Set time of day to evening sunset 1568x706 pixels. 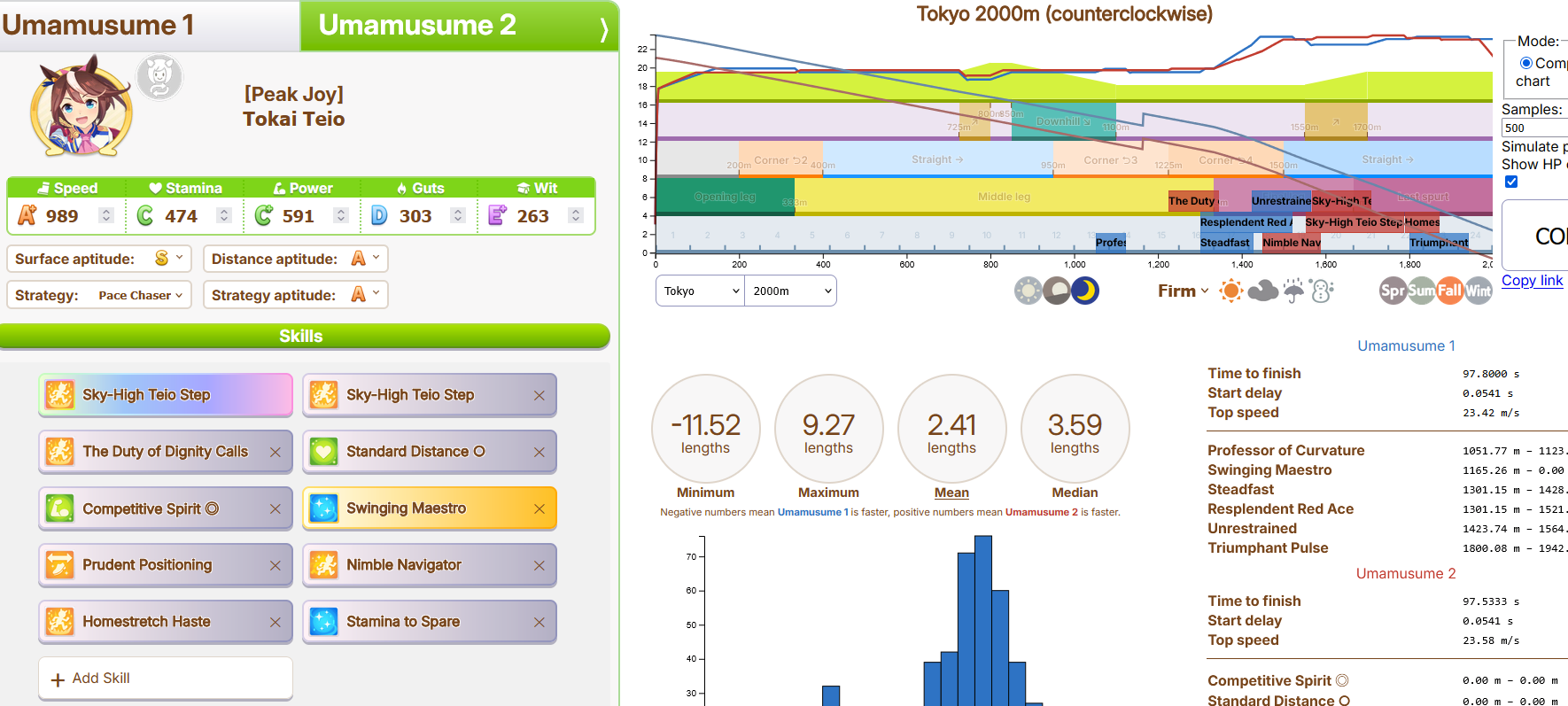pyautogui.click(x=1057, y=291)
